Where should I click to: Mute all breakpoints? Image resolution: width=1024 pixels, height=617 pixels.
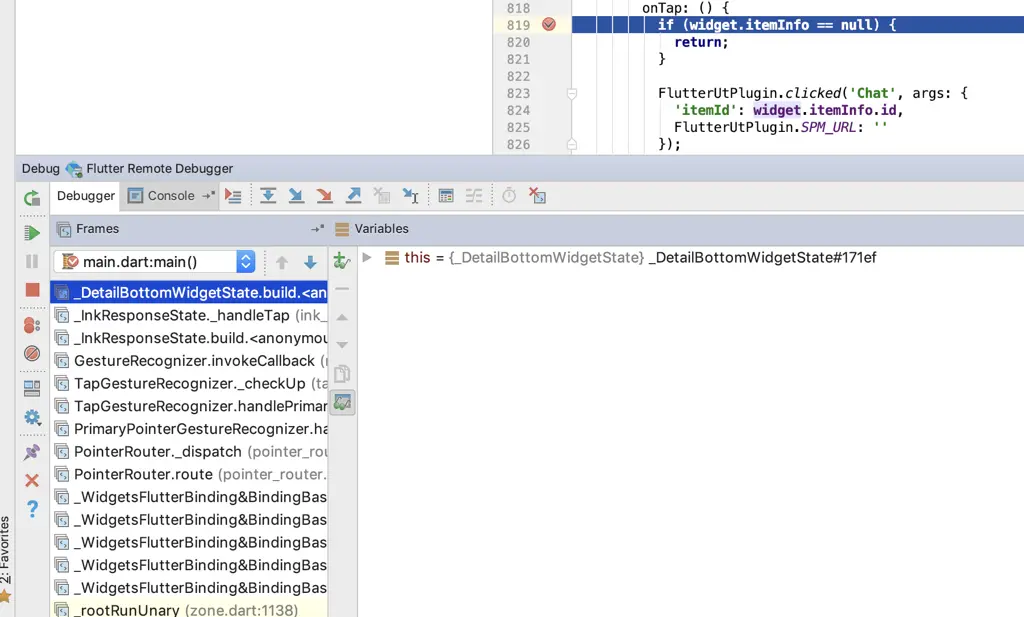click(x=31, y=353)
